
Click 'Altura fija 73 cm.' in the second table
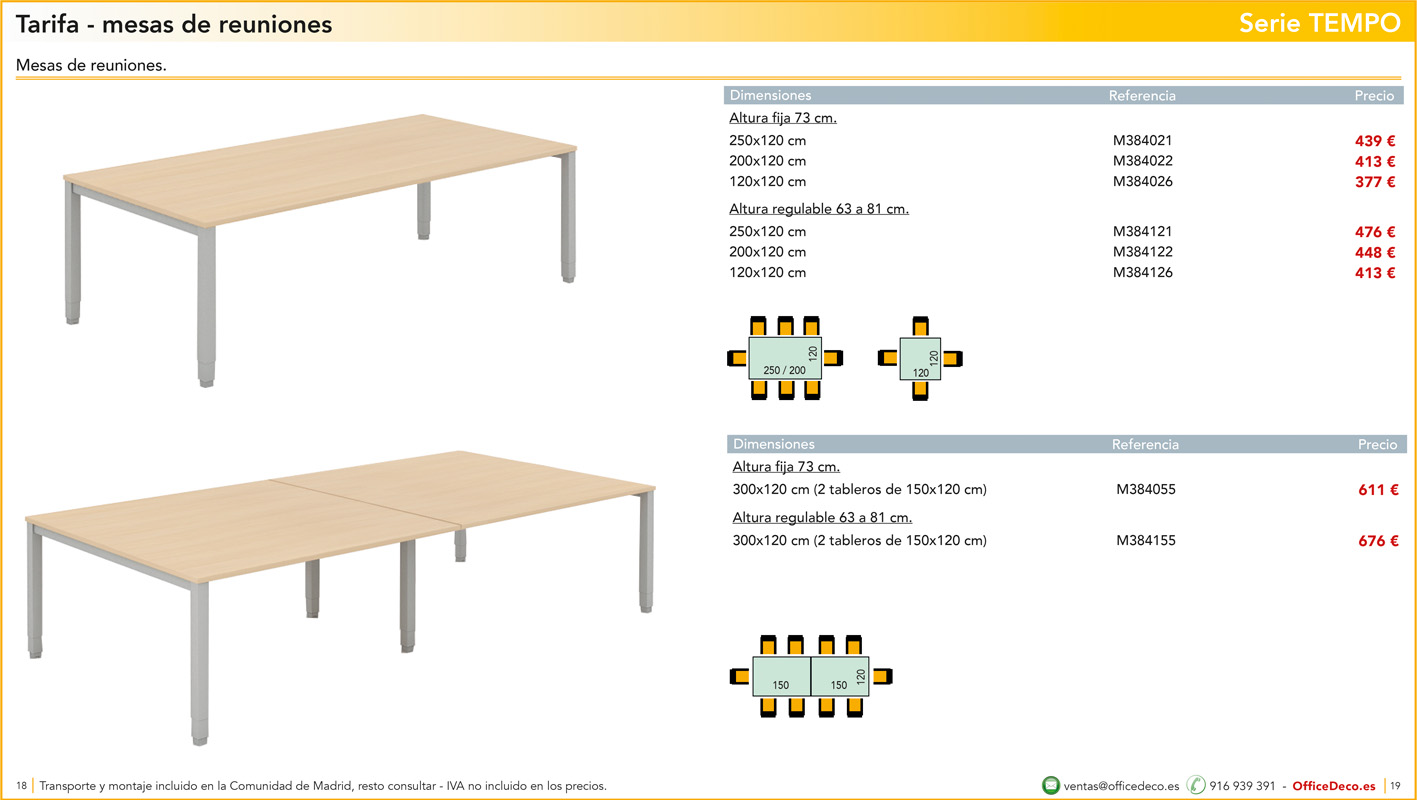(x=786, y=467)
